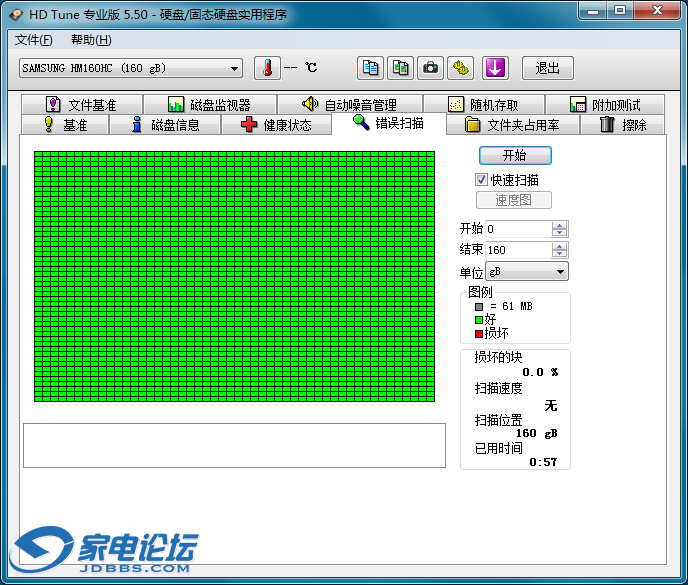
Task: Open the 文件(F) menu
Action: coord(33,40)
